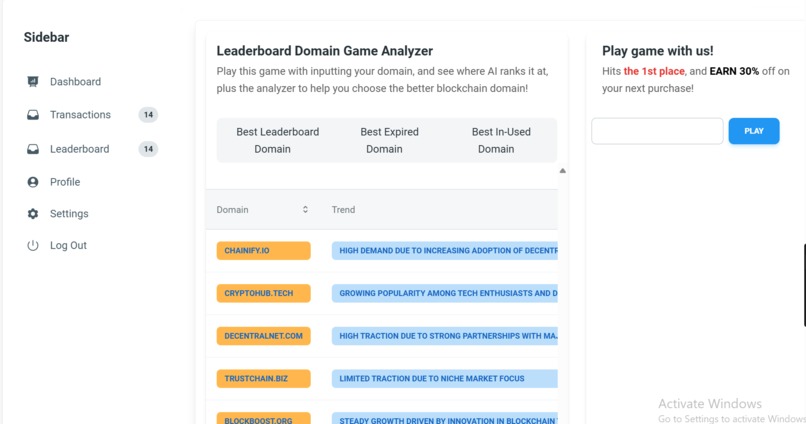Click the Settings gear icon
Screen dimensions: 806x424
tap(33, 214)
